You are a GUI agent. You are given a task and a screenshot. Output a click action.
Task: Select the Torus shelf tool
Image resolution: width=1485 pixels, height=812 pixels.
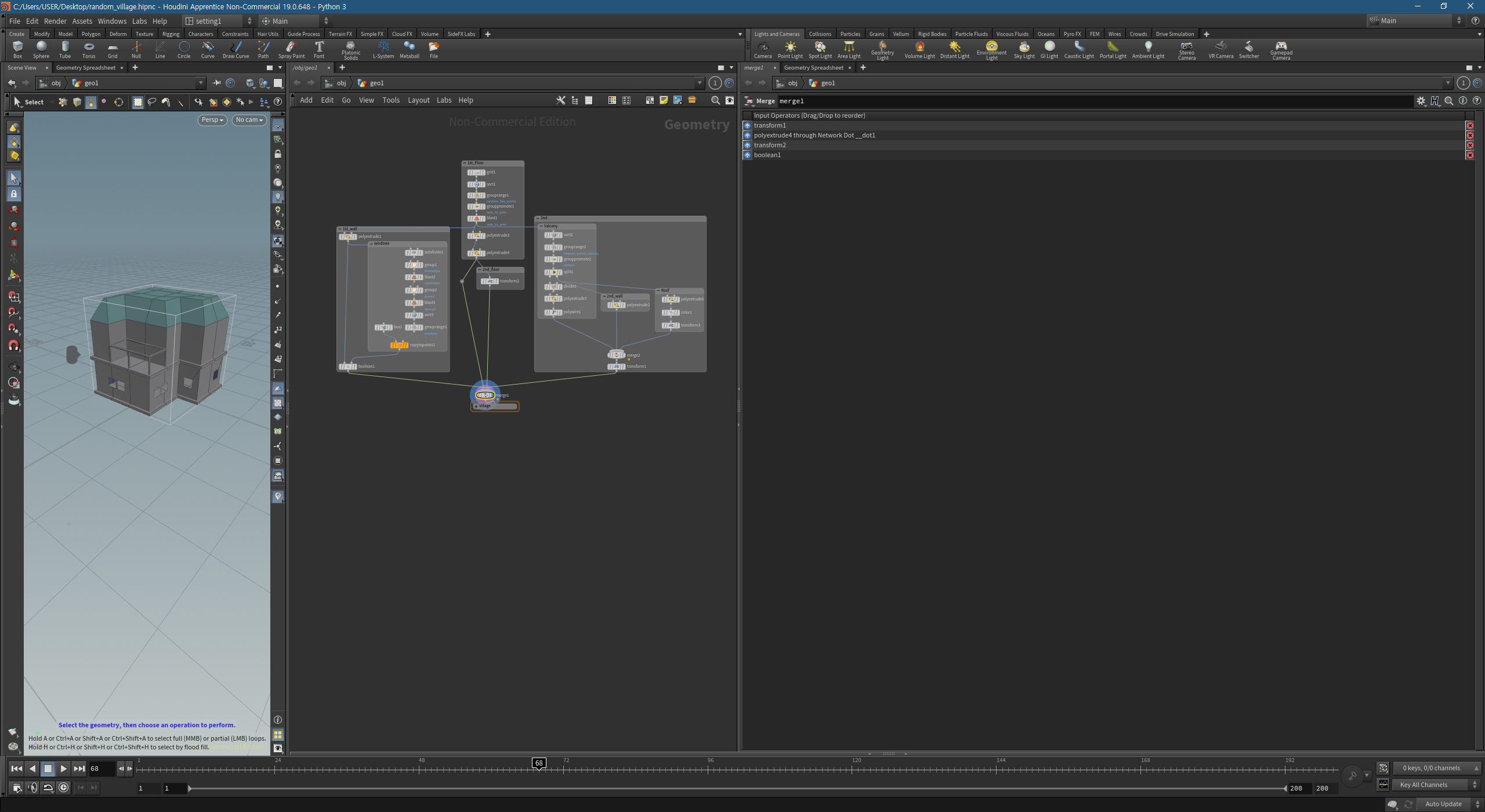(88, 49)
